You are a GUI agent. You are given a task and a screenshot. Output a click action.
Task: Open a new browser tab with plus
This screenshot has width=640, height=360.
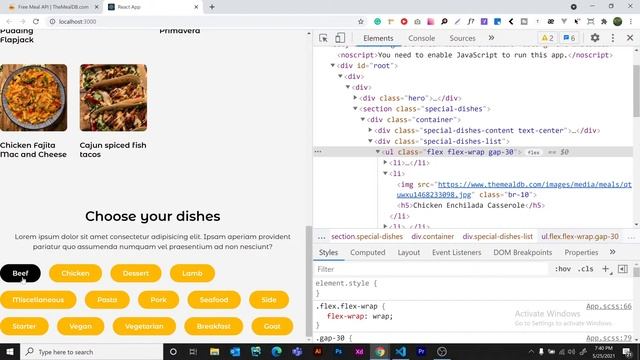click(212, 7)
